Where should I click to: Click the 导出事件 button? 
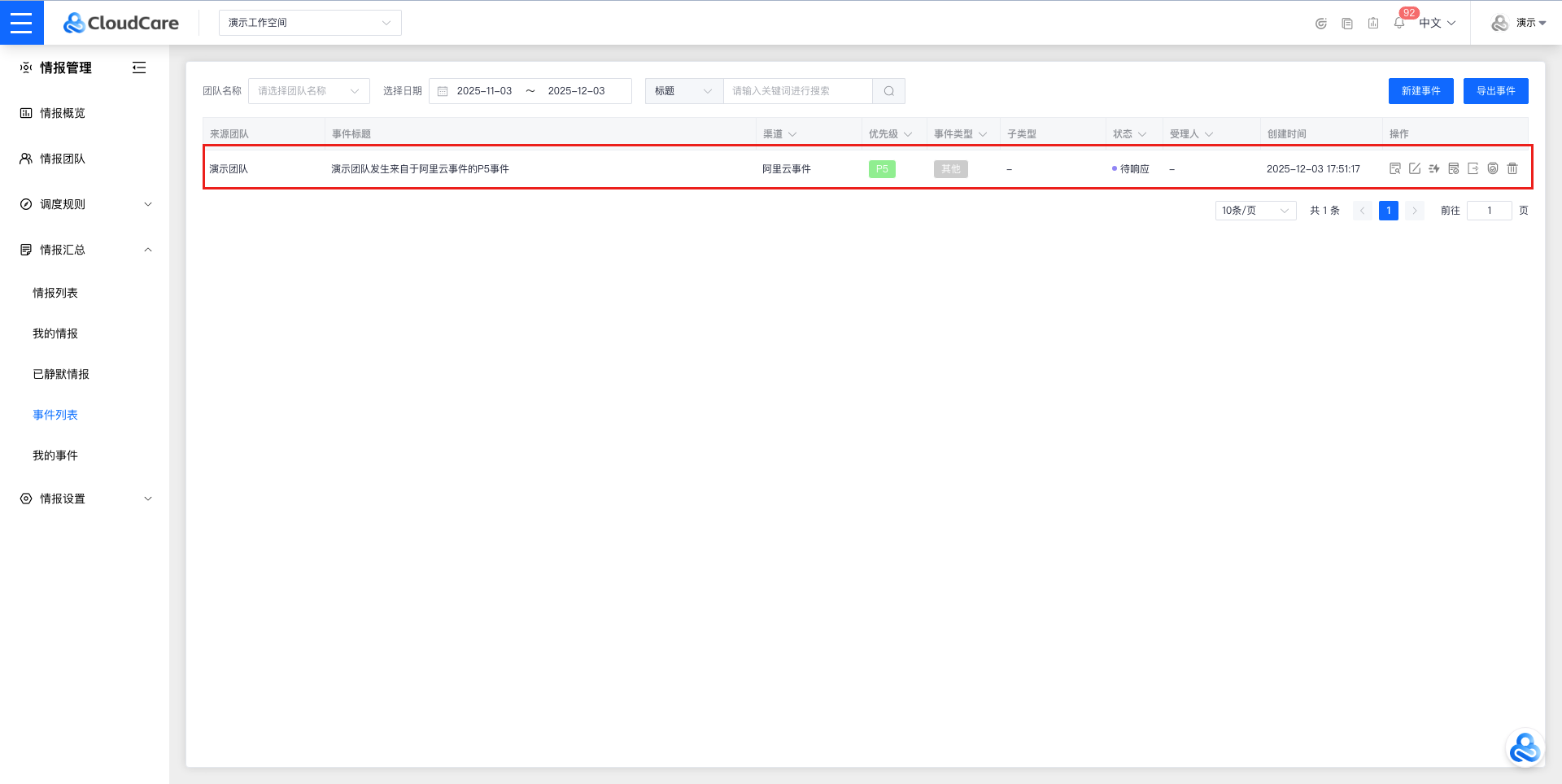click(x=1495, y=91)
